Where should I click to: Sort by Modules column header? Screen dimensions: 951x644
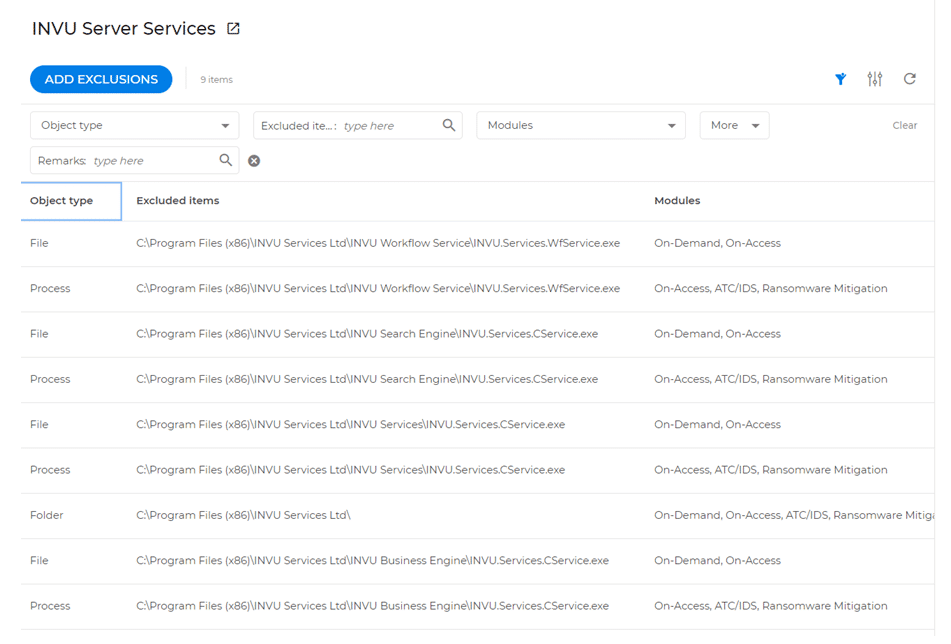pyautogui.click(x=677, y=201)
